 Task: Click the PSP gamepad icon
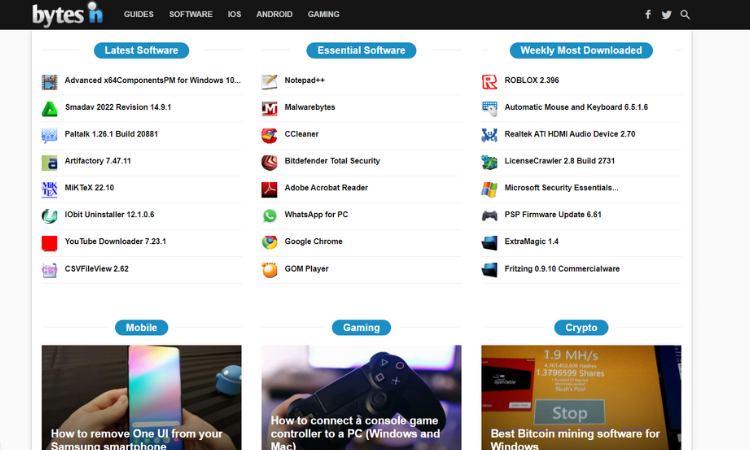pyautogui.click(x=489, y=216)
